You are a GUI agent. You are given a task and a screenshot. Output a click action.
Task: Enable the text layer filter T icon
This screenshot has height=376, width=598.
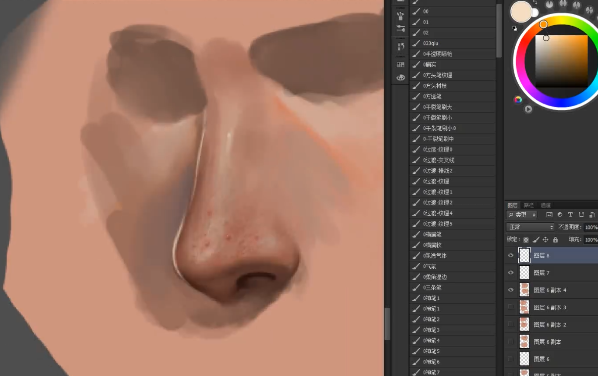(x=570, y=215)
